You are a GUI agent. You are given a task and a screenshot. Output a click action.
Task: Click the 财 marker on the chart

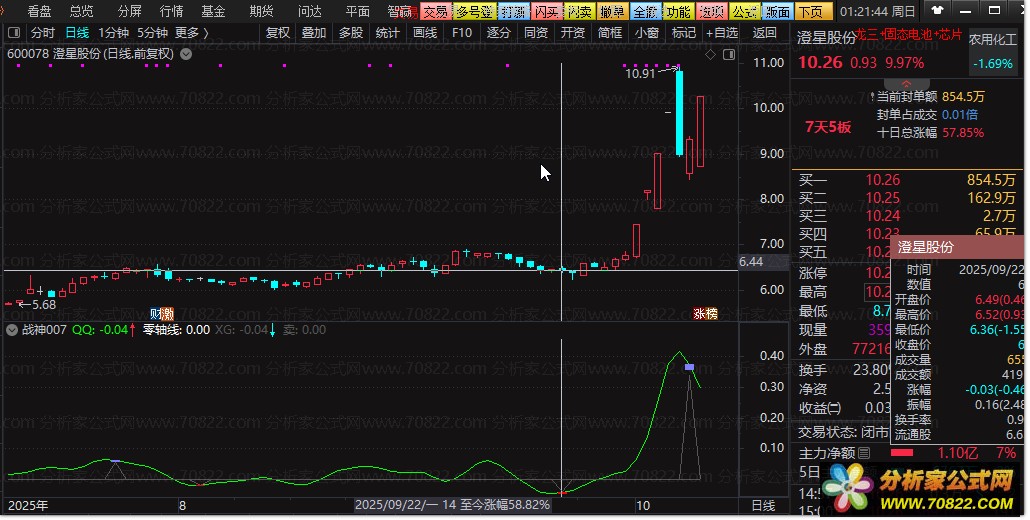click(x=155, y=314)
